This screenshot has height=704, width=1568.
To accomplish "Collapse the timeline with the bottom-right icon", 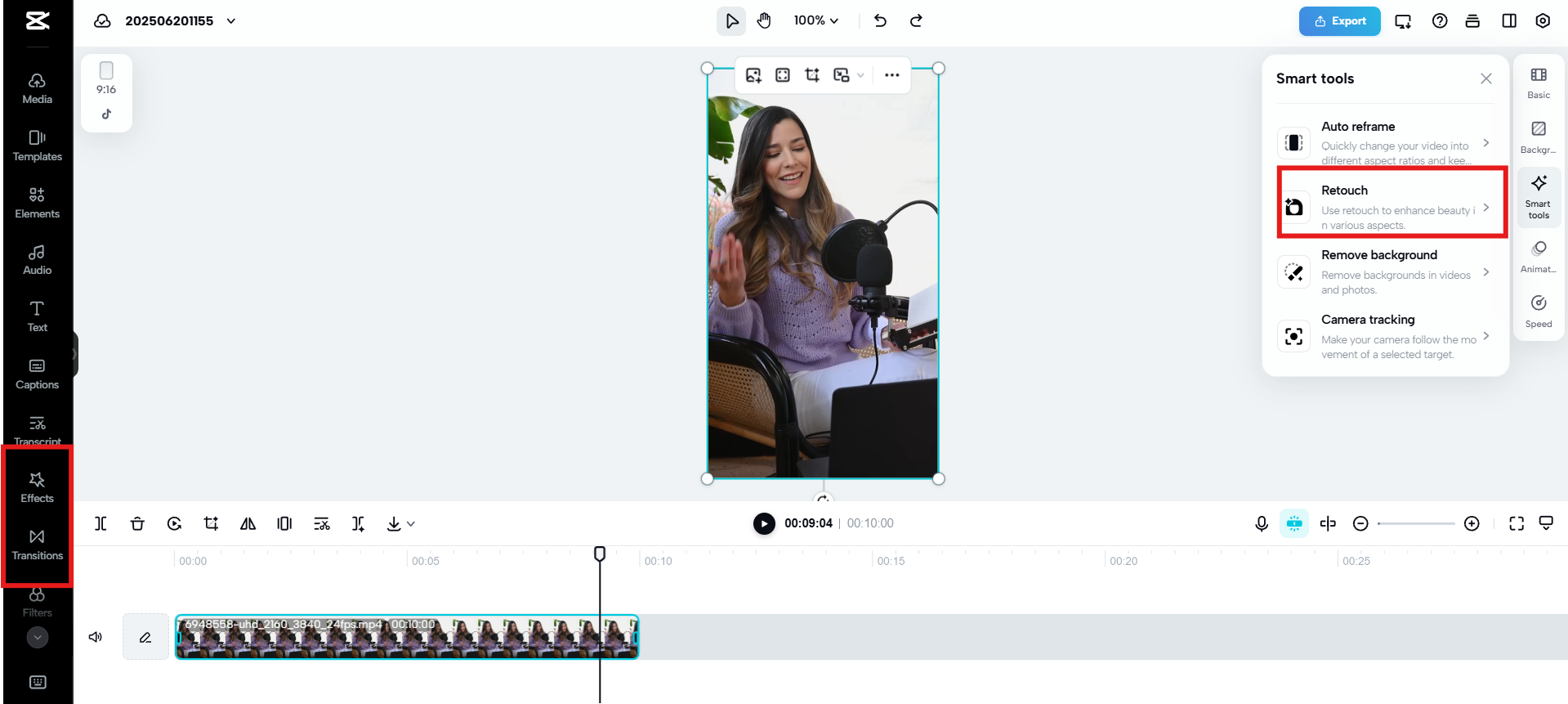I will point(1546,523).
